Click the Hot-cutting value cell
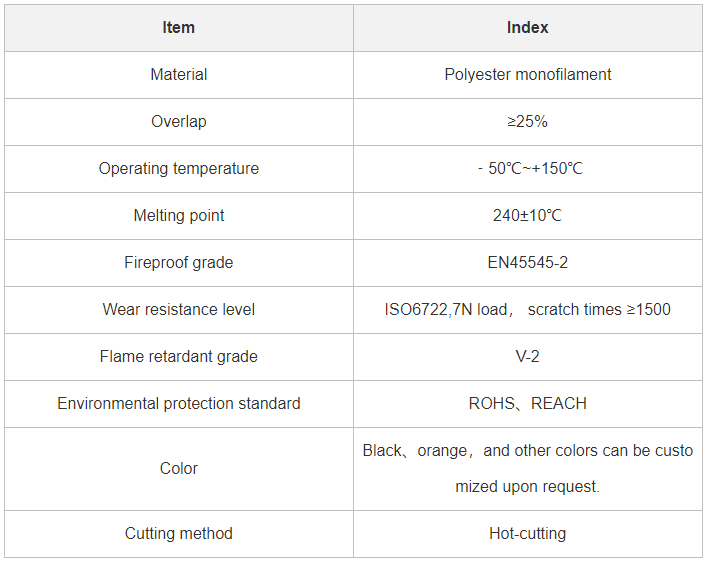 point(528,534)
